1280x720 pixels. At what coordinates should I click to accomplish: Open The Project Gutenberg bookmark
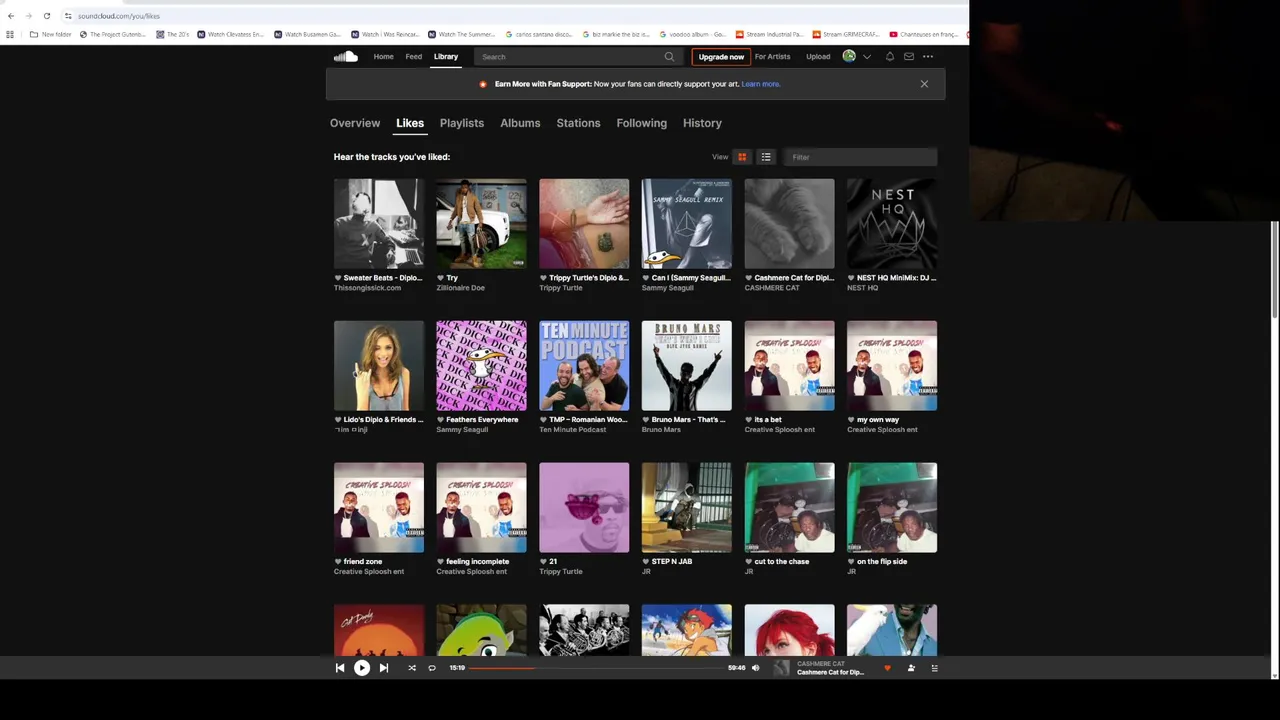point(111,34)
